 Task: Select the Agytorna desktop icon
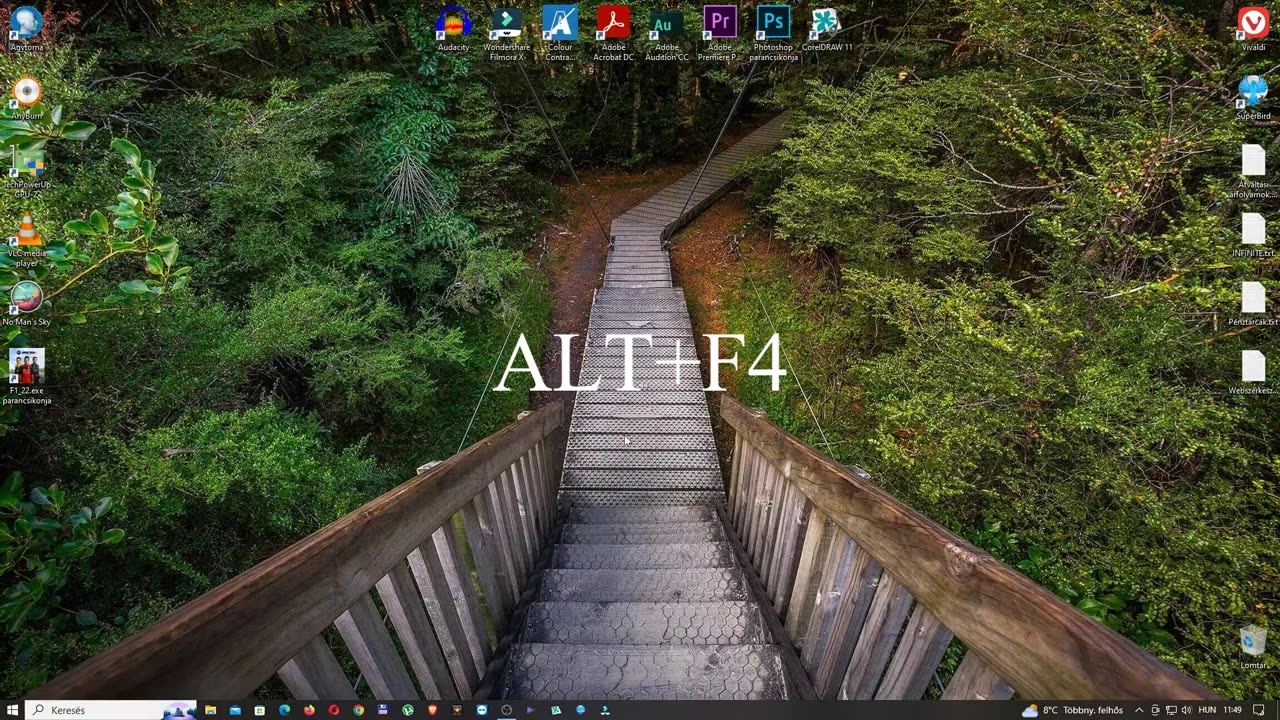click(27, 28)
